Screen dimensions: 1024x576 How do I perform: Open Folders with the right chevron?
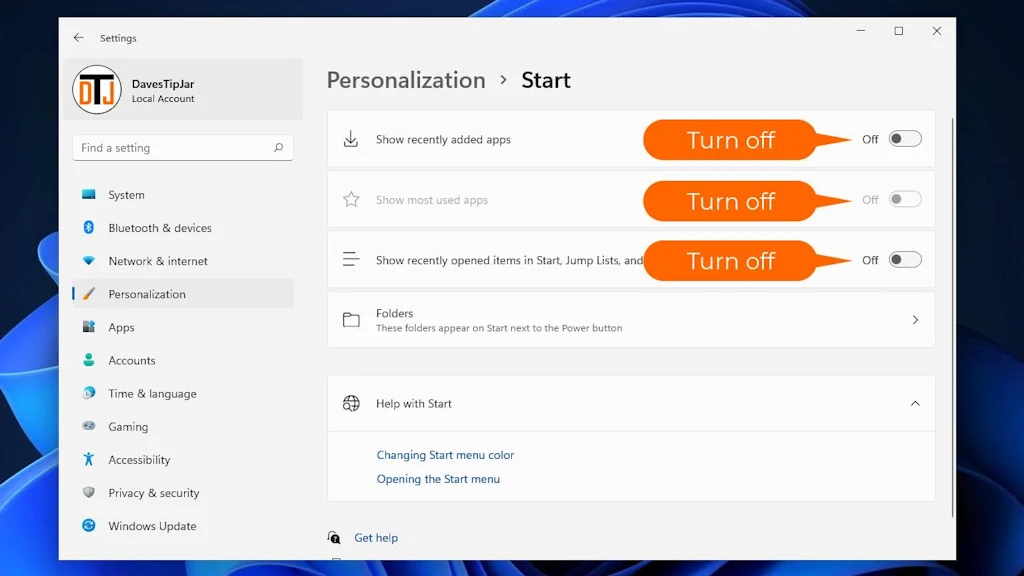(x=915, y=320)
